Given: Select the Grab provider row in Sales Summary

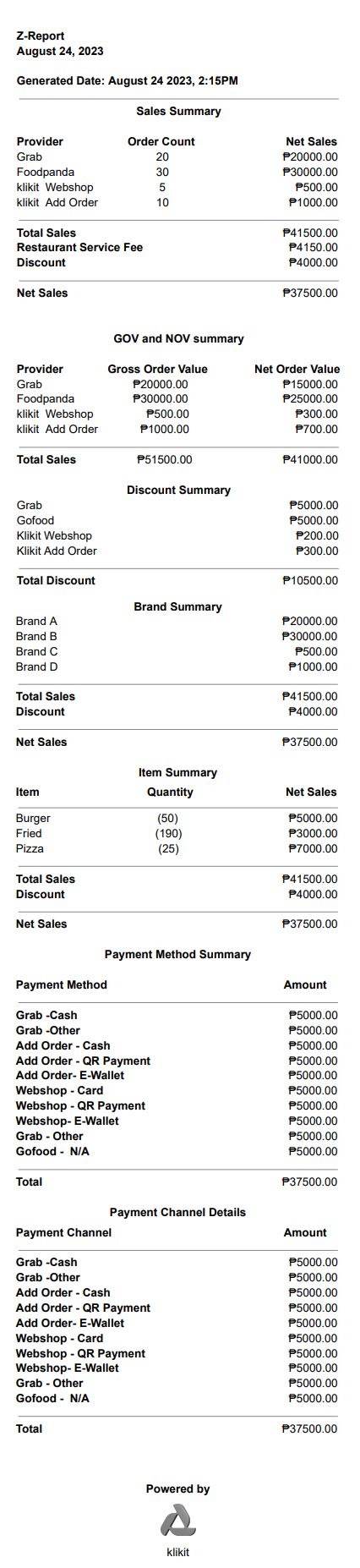Looking at the screenshot, I should point(177,156).
